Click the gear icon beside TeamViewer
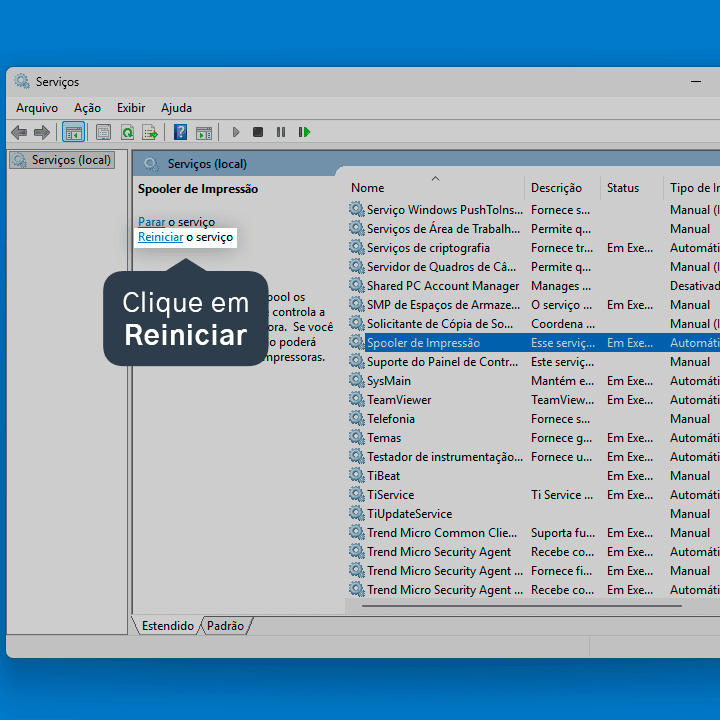Screen dimensions: 720x720 (356, 399)
